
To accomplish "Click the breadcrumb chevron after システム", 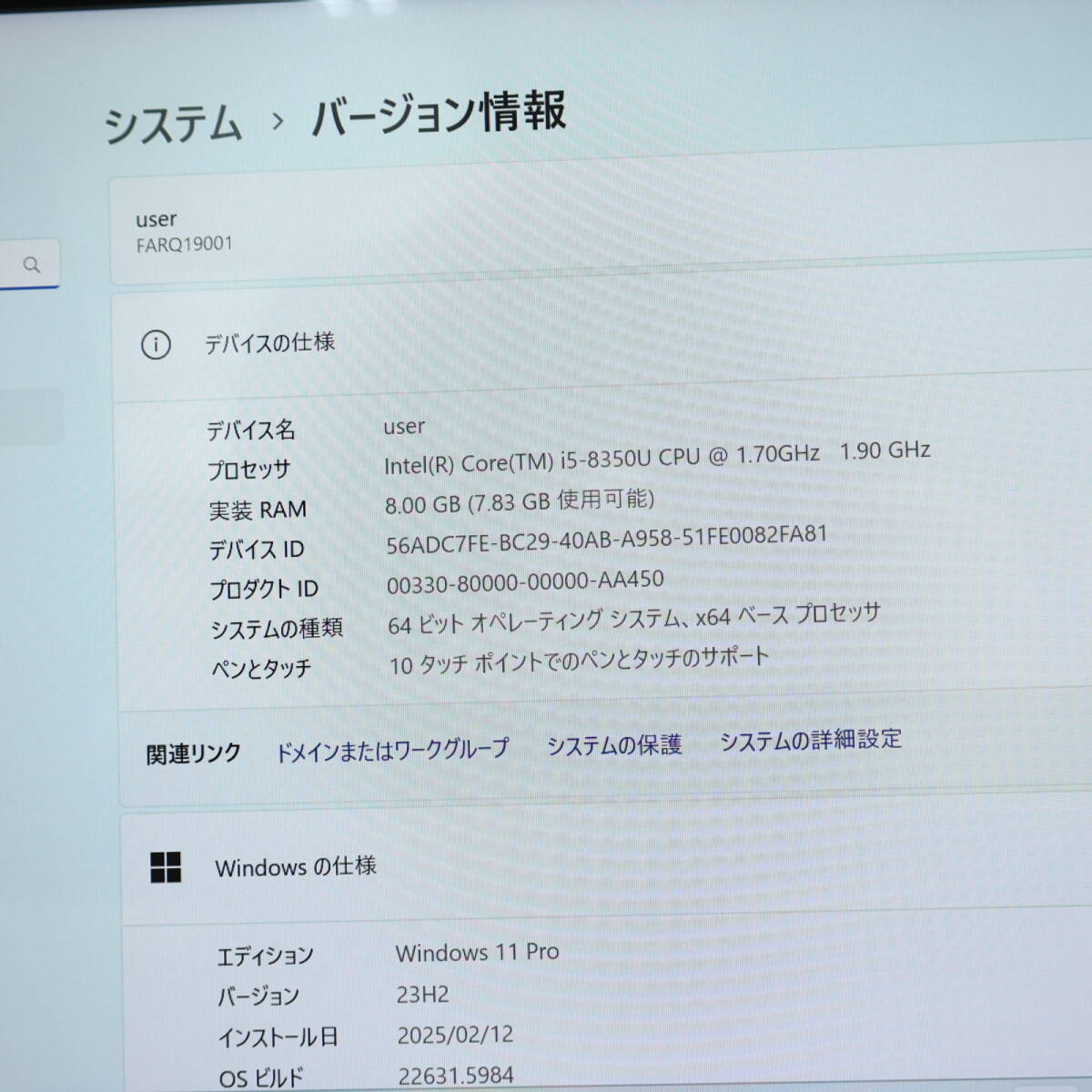I will (278, 120).
